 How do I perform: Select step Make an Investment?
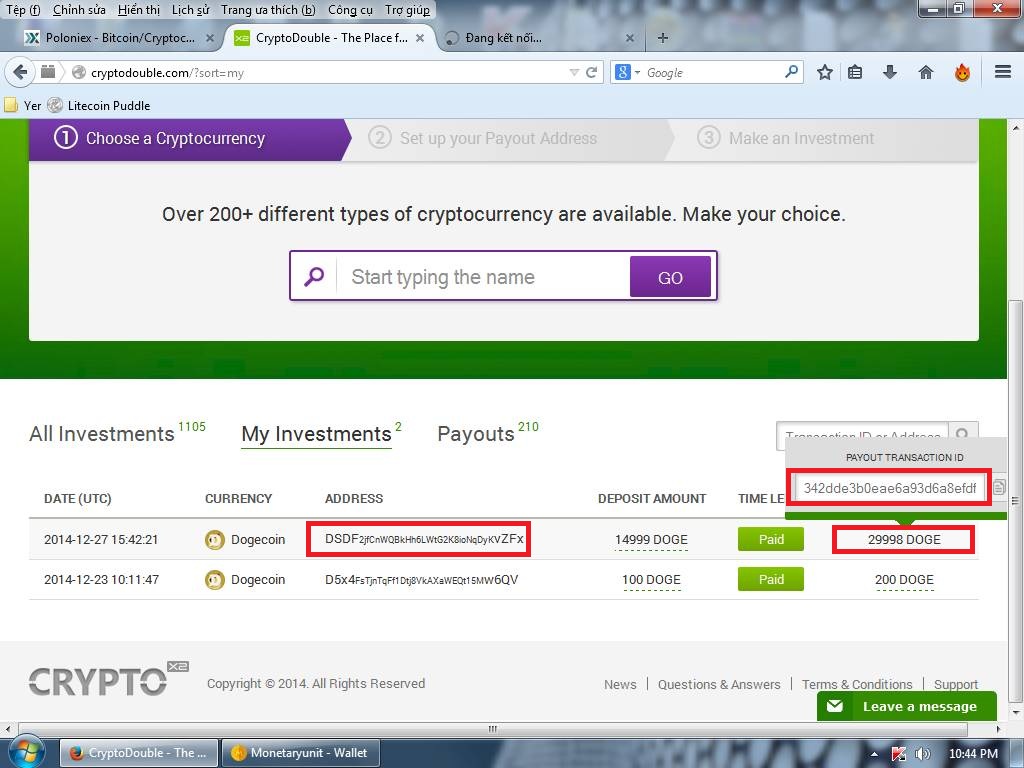pyautogui.click(x=801, y=138)
